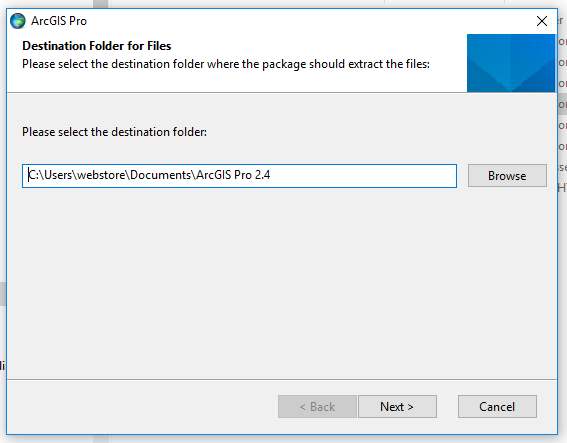Click the 'Please select the destination folder:' label
The image size is (567, 443).
pyautogui.click(x=114, y=132)
